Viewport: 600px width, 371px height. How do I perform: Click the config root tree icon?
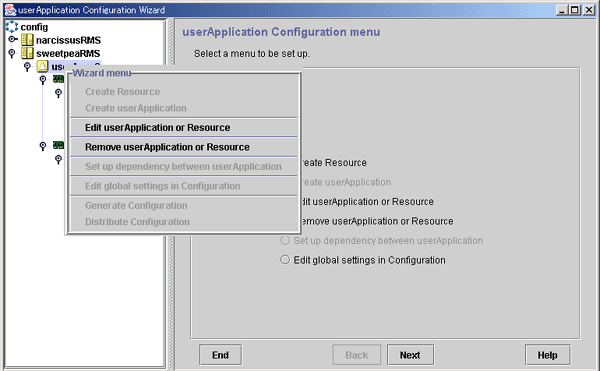pyautogui.click(x=11, y=27)
